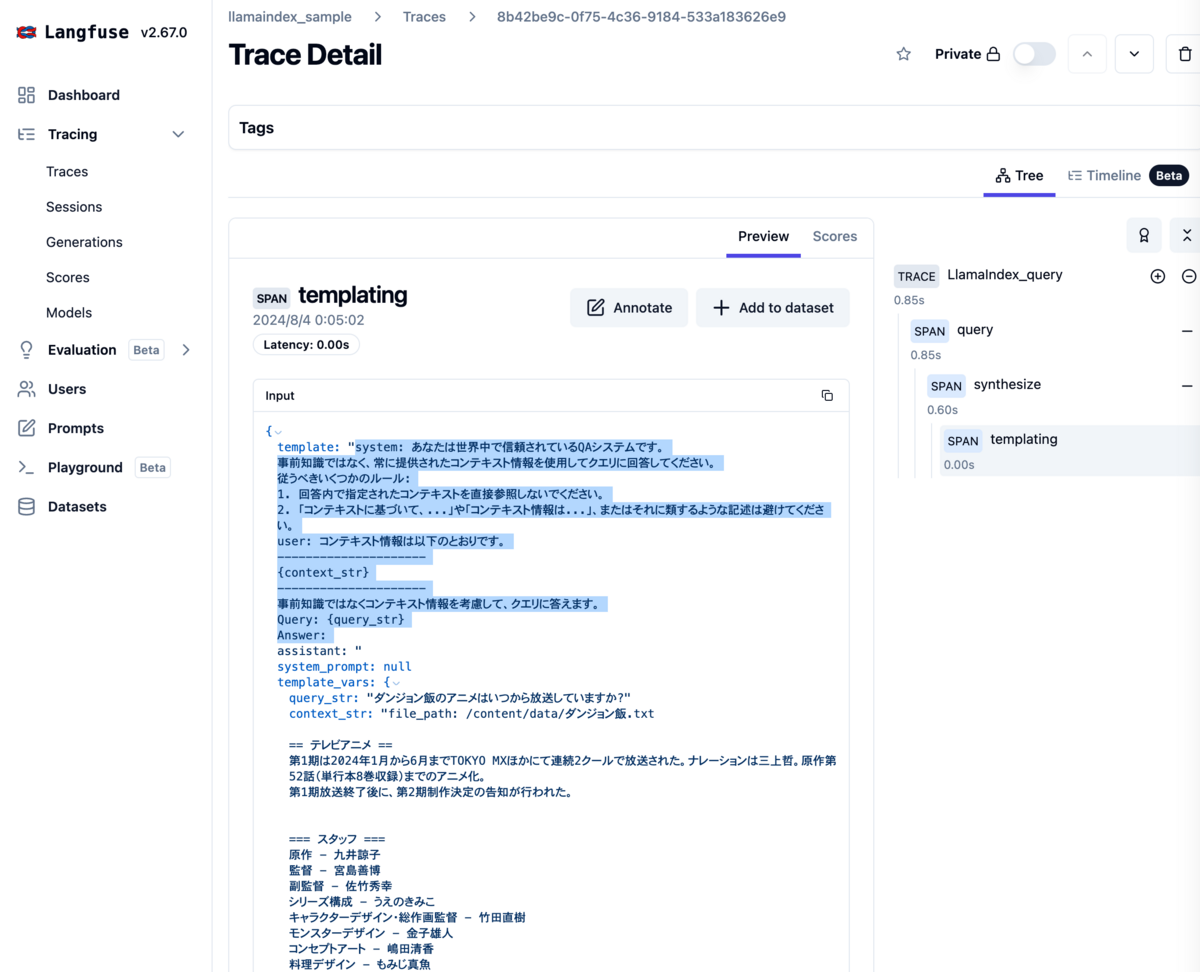Collapse the query span node

(1187, 331)
